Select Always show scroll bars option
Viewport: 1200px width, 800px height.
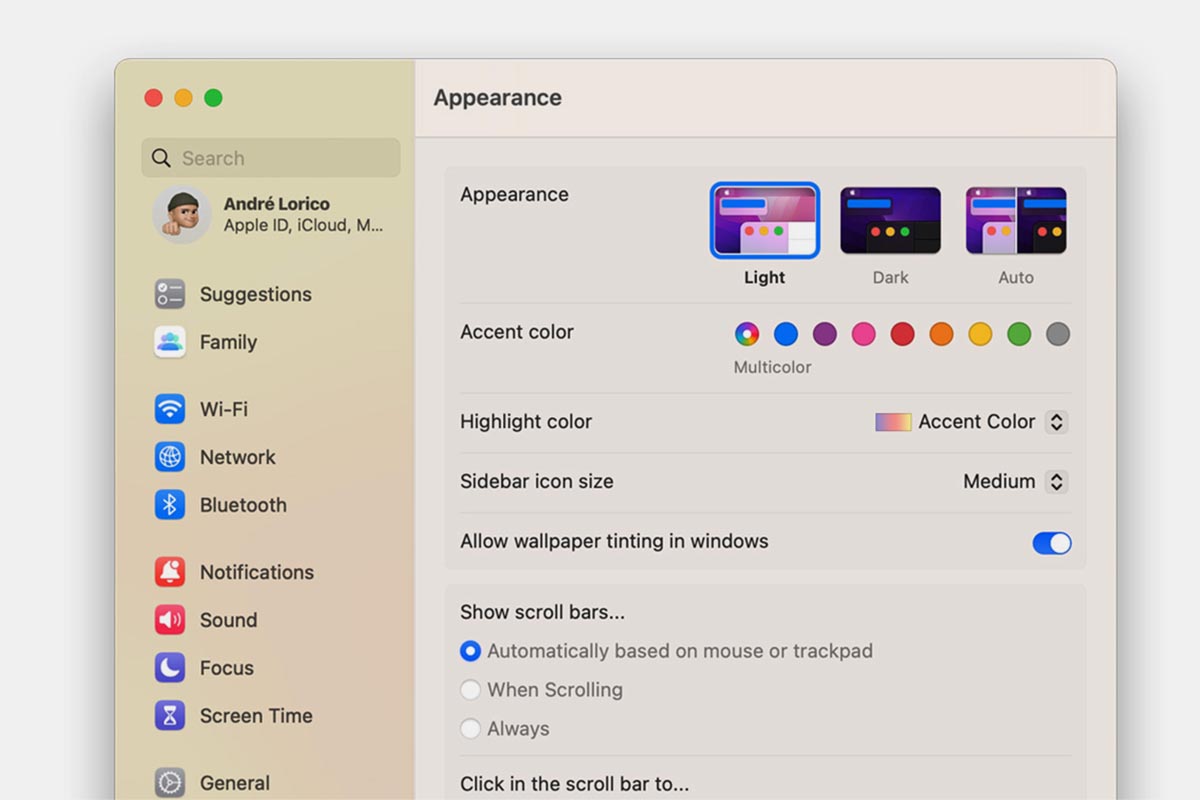(470, 729)
